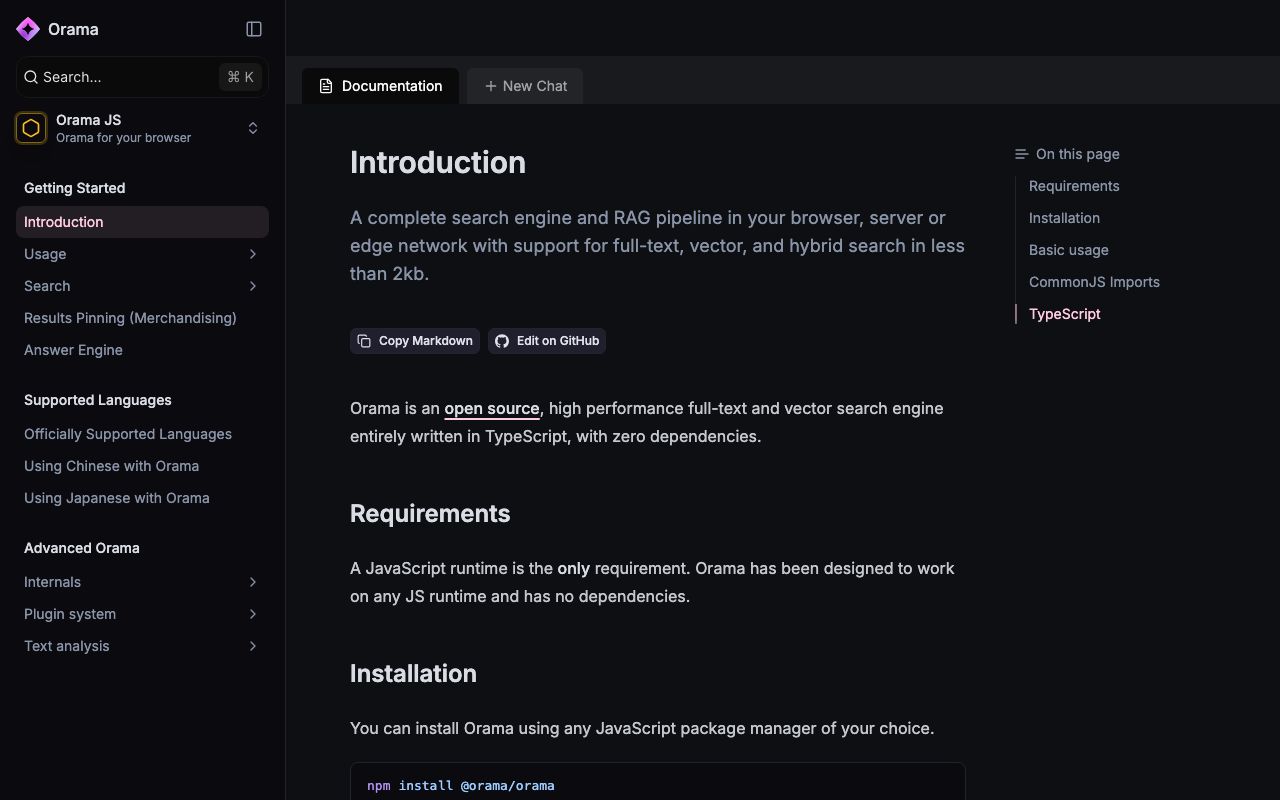Switch to the Documentation tab
The width and height of the screenshot is (1280, 800).
click(380, 86)
